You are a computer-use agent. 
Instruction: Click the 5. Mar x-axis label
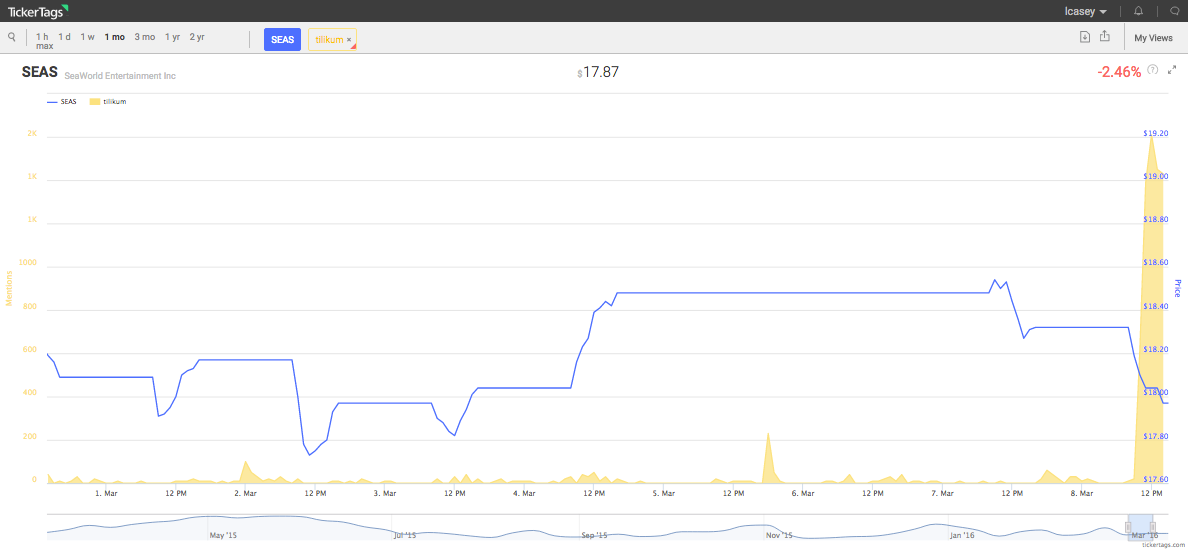(664, 494)
